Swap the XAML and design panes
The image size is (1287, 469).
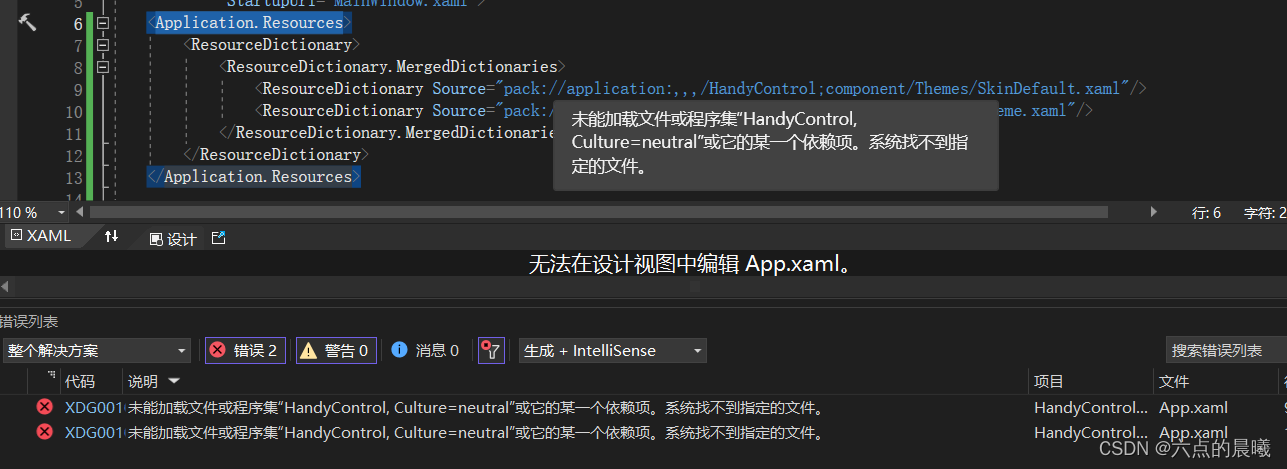[x=112, y=237]
